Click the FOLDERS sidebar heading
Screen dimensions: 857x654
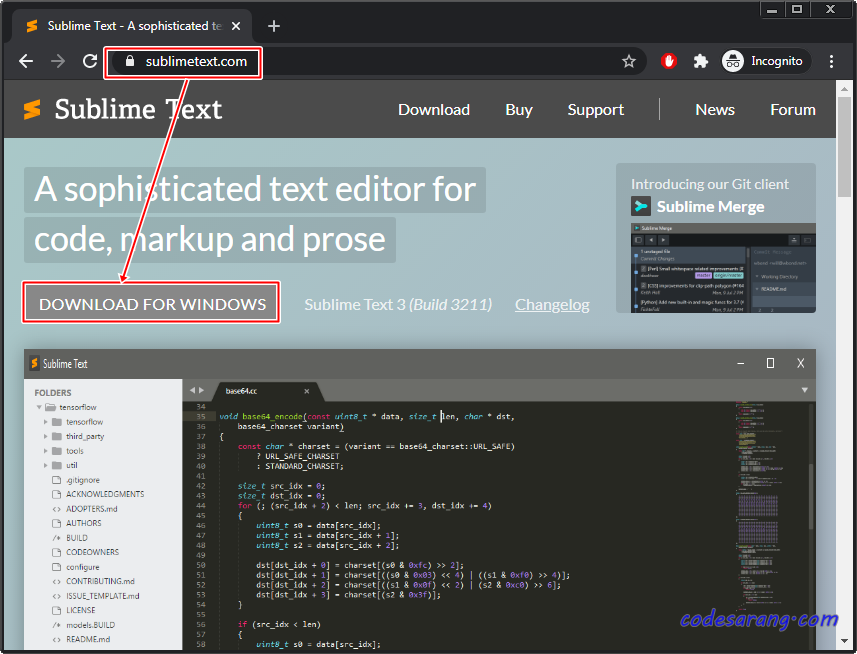52,393
